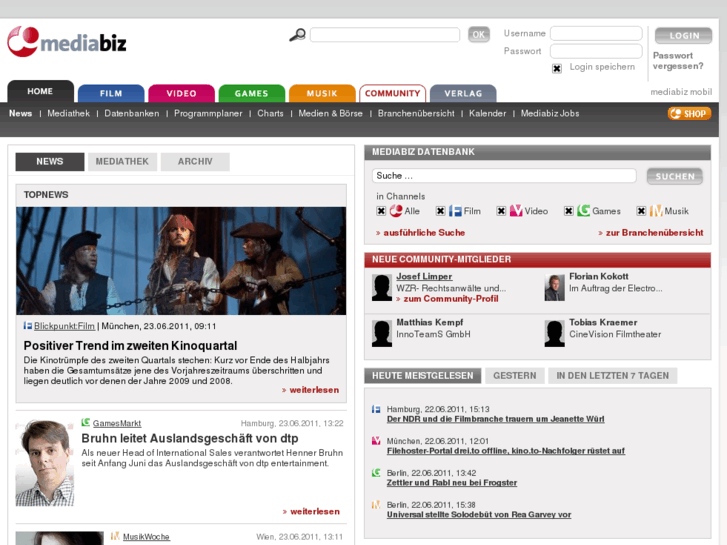Open Matthias Kempf's avatar
The image size is (727, 545).
tap(382, 333)
